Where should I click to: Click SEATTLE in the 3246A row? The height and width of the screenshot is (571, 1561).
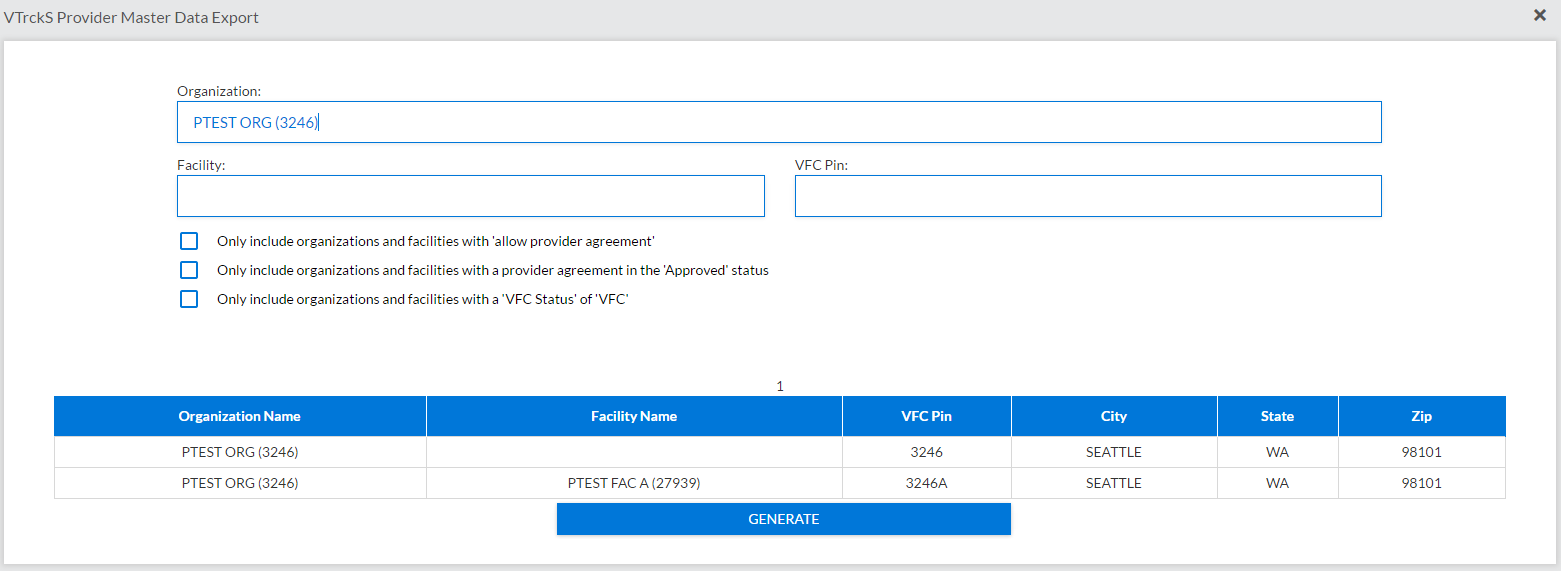pos(1114,483)
